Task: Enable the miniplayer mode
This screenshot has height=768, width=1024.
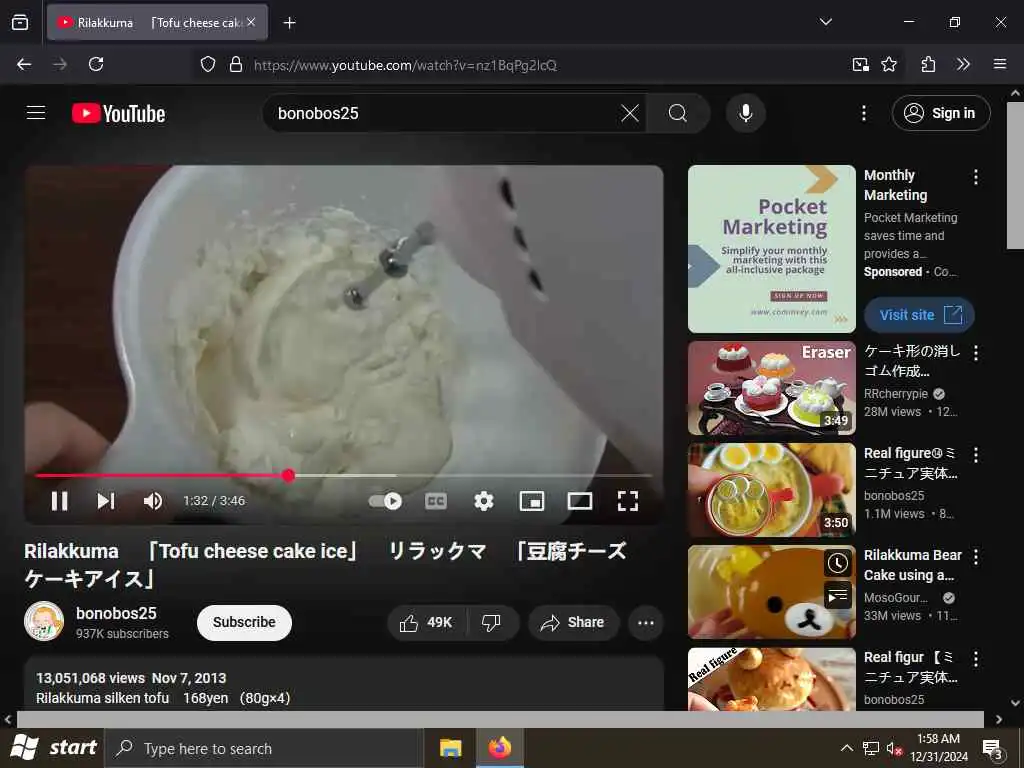Action: 532,501
